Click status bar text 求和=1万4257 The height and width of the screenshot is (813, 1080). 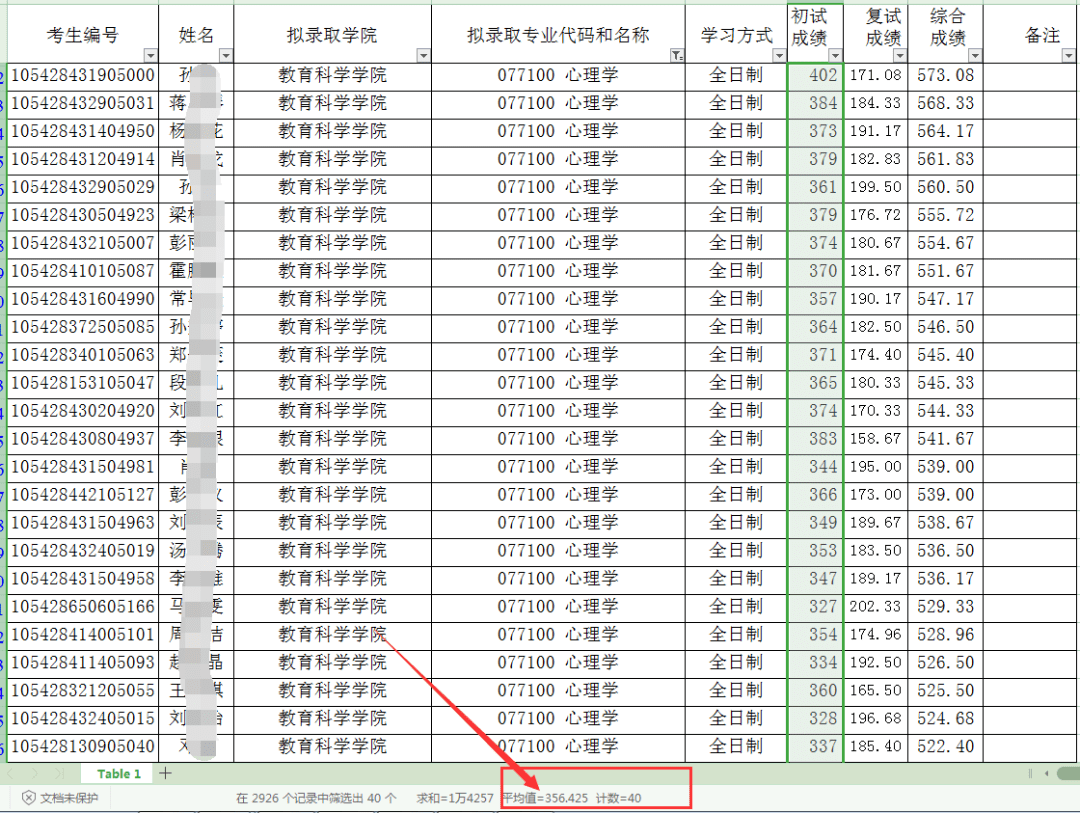[x=455, y=799]
